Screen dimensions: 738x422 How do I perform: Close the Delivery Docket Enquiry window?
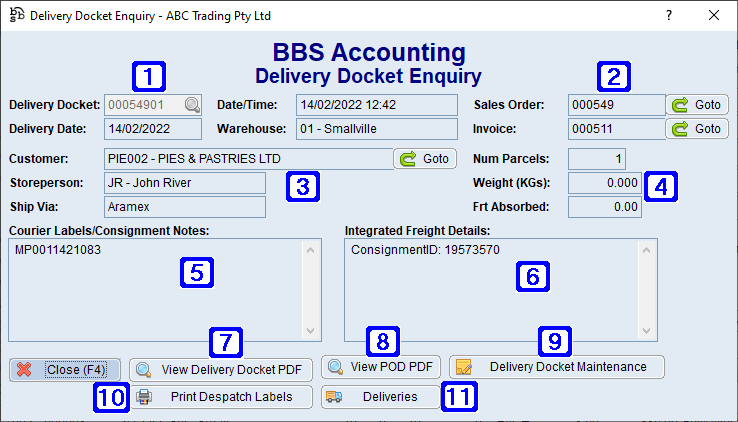[x=714, y=16]
